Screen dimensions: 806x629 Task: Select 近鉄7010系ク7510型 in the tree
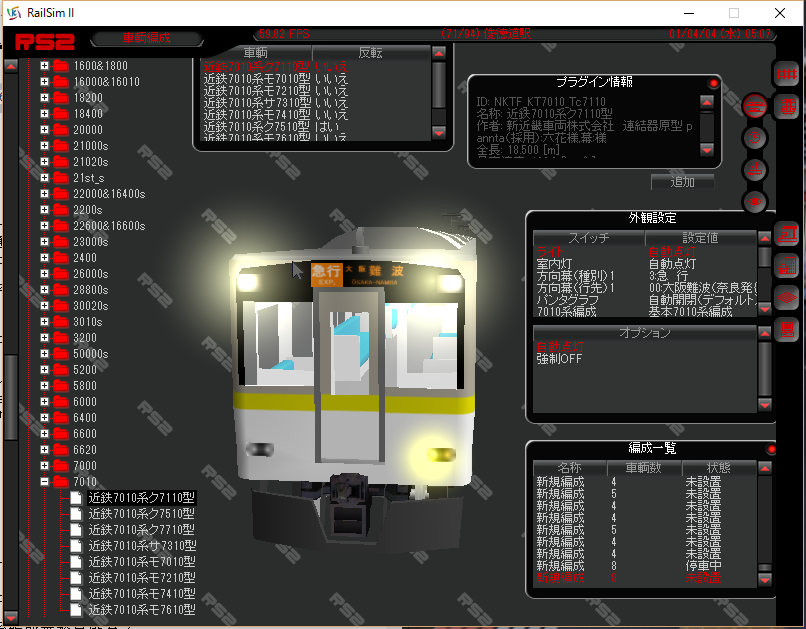tap(141, 514)
